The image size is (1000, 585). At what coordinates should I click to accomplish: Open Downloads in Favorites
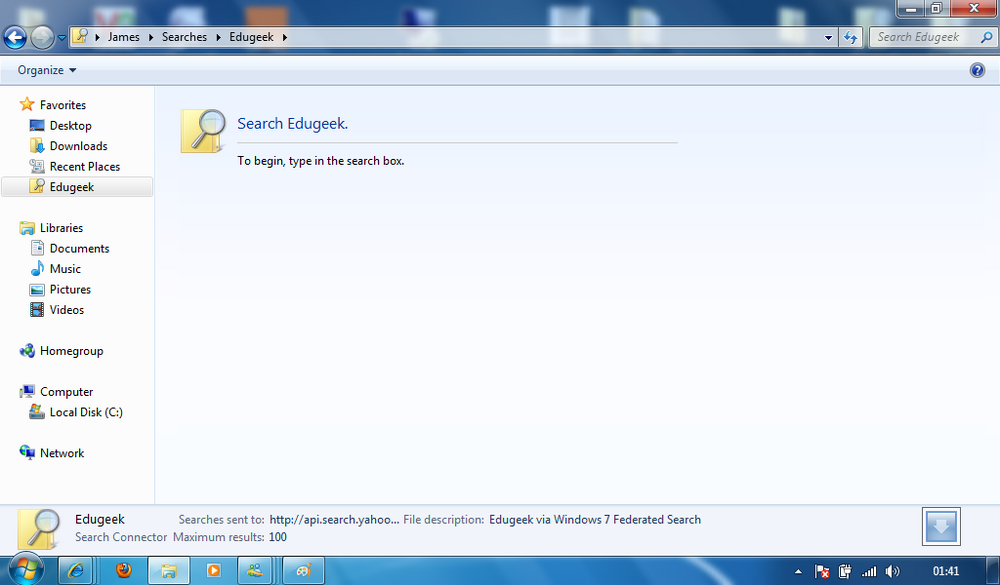coord(78,146)
